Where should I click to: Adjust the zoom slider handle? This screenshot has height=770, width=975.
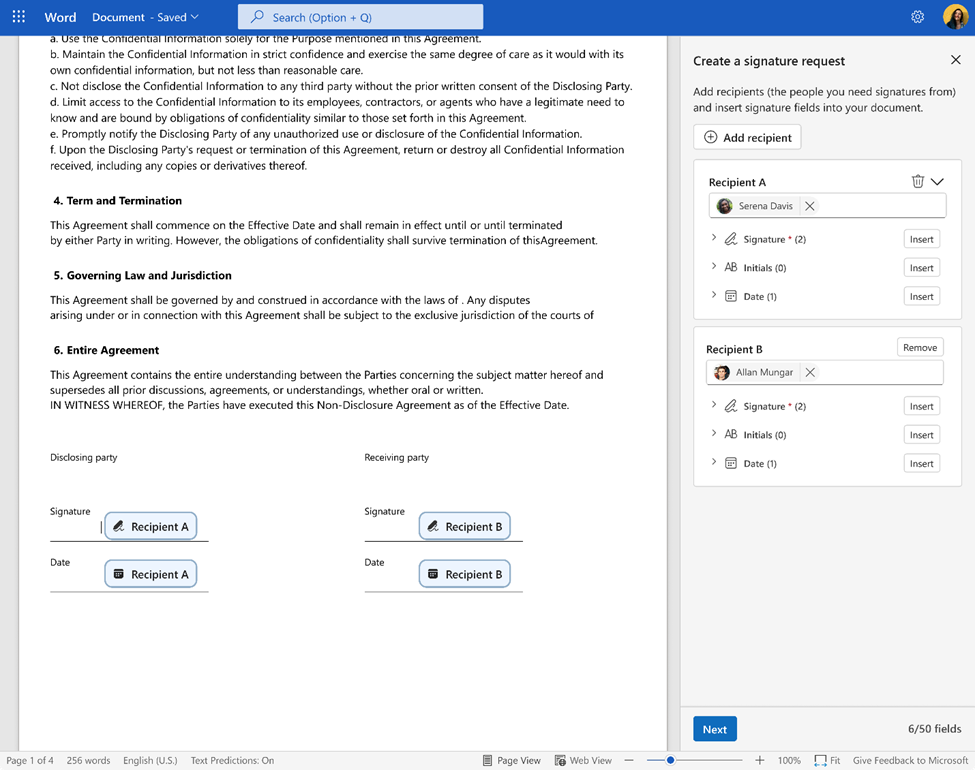(670, 760)
